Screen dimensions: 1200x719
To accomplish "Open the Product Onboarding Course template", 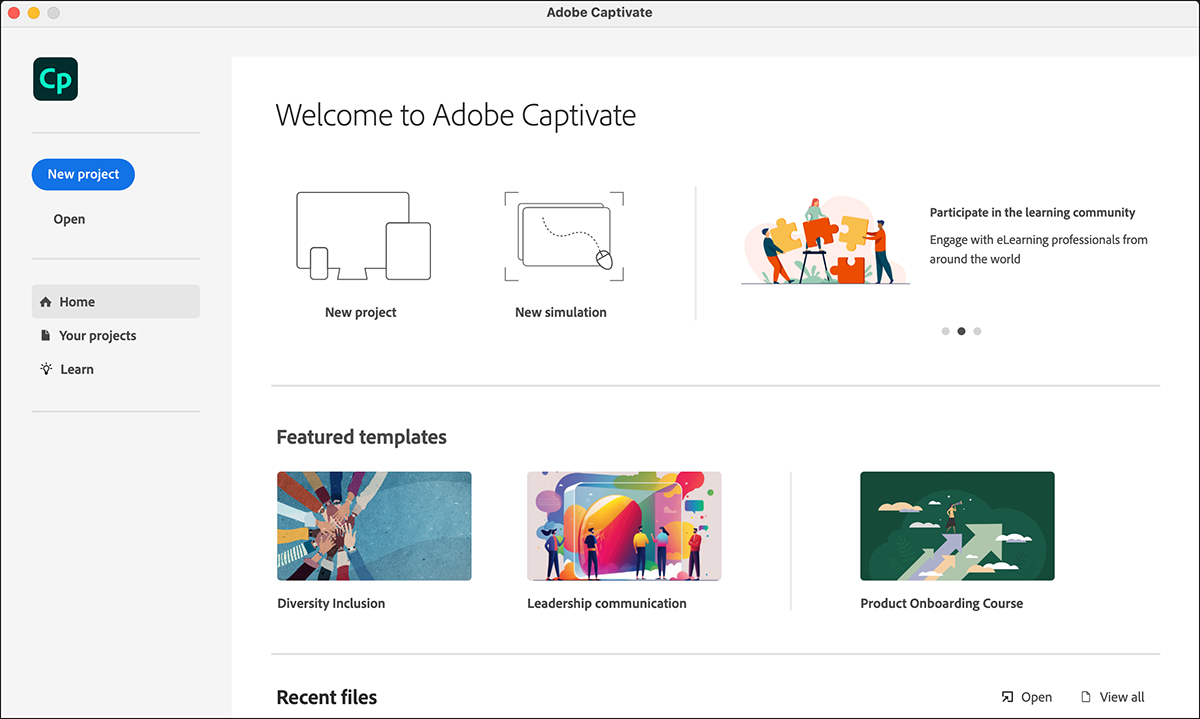I will click(x=957, y=525).
